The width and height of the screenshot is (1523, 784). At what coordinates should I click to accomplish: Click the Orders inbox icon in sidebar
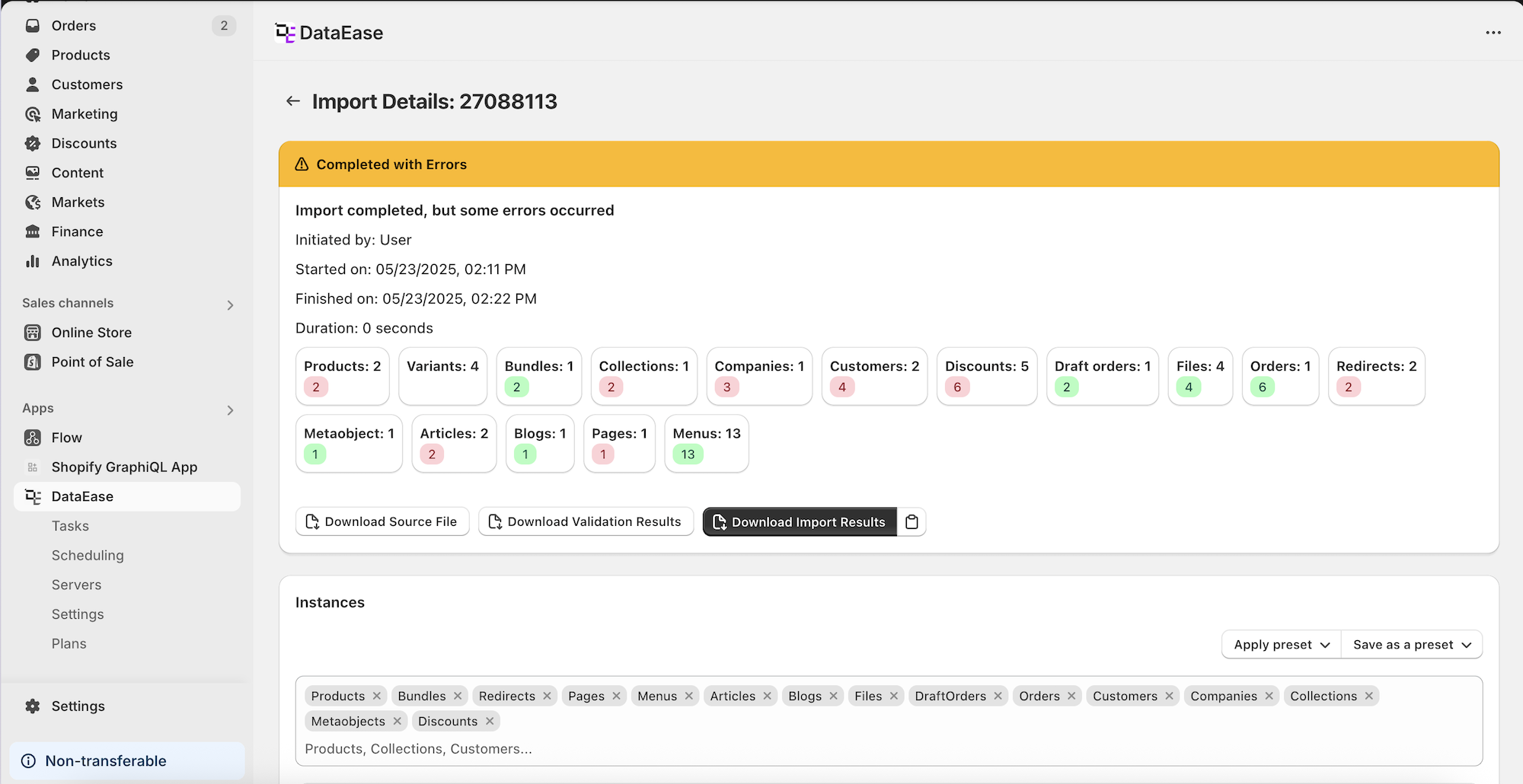pyautogui.click(x=33, y=25)
